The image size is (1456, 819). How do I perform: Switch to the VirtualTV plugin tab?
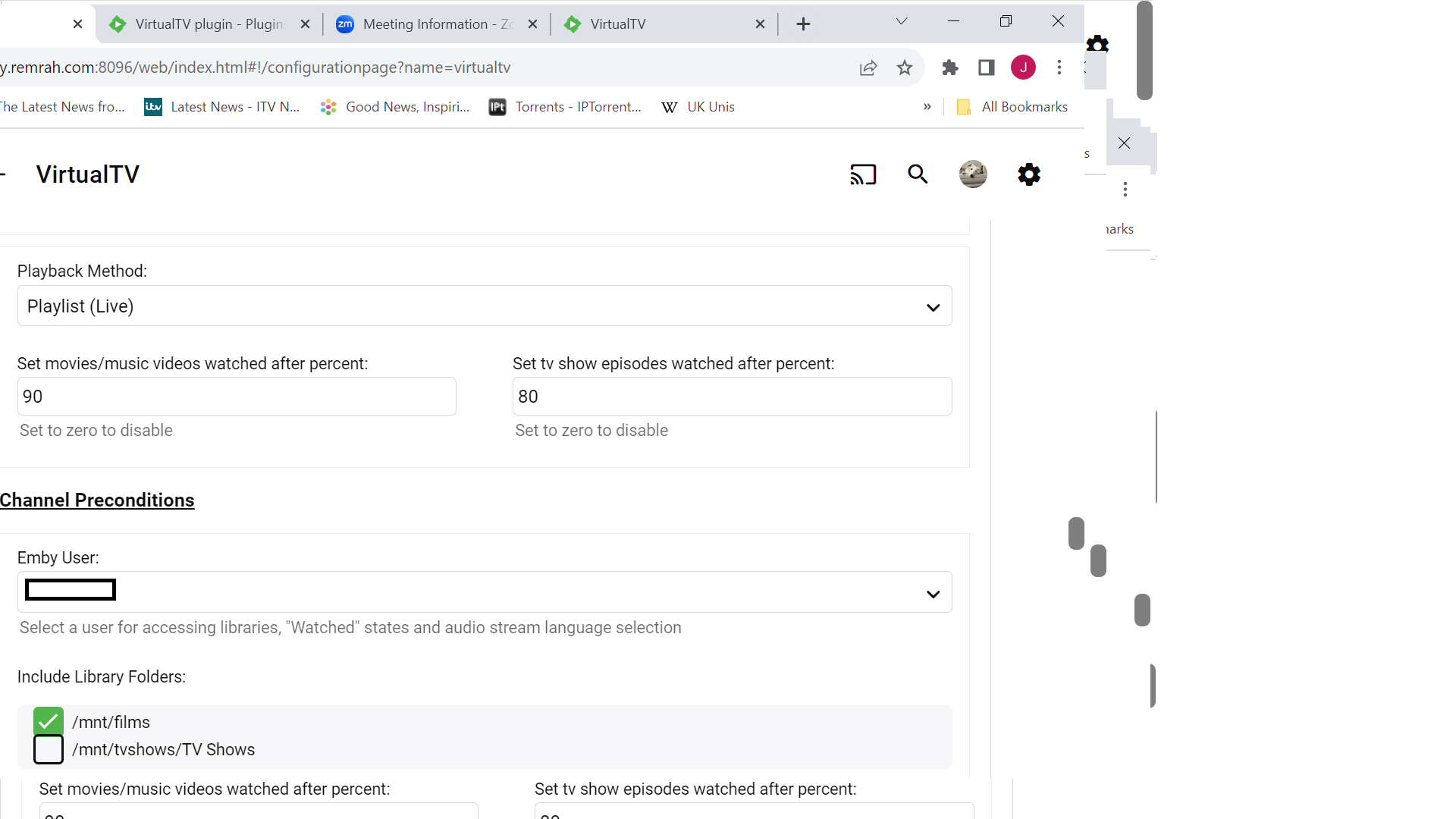pos(209,24)
